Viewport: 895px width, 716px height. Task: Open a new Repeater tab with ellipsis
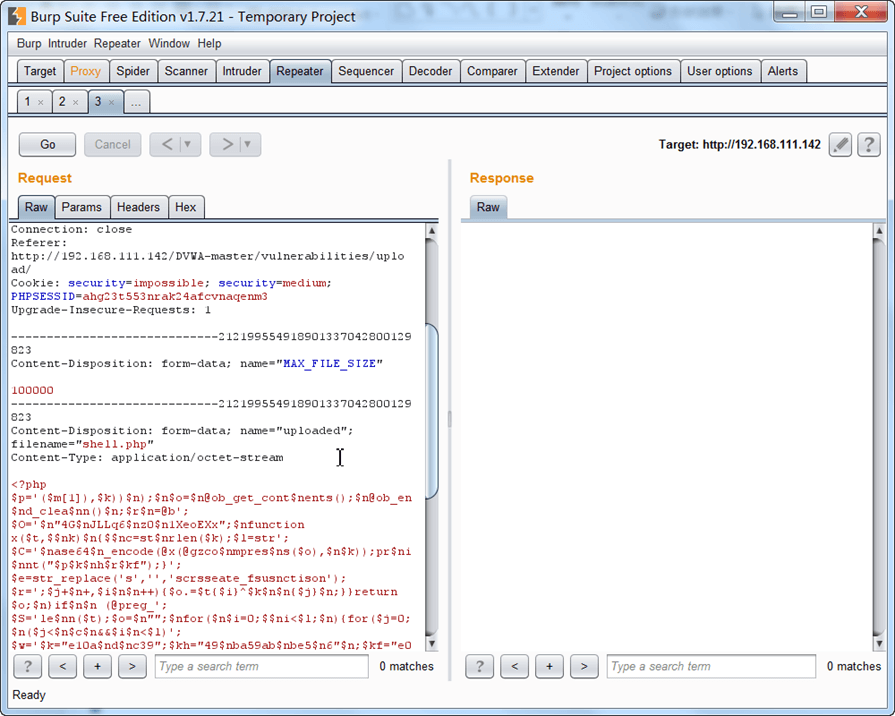[x=136, y=103]
